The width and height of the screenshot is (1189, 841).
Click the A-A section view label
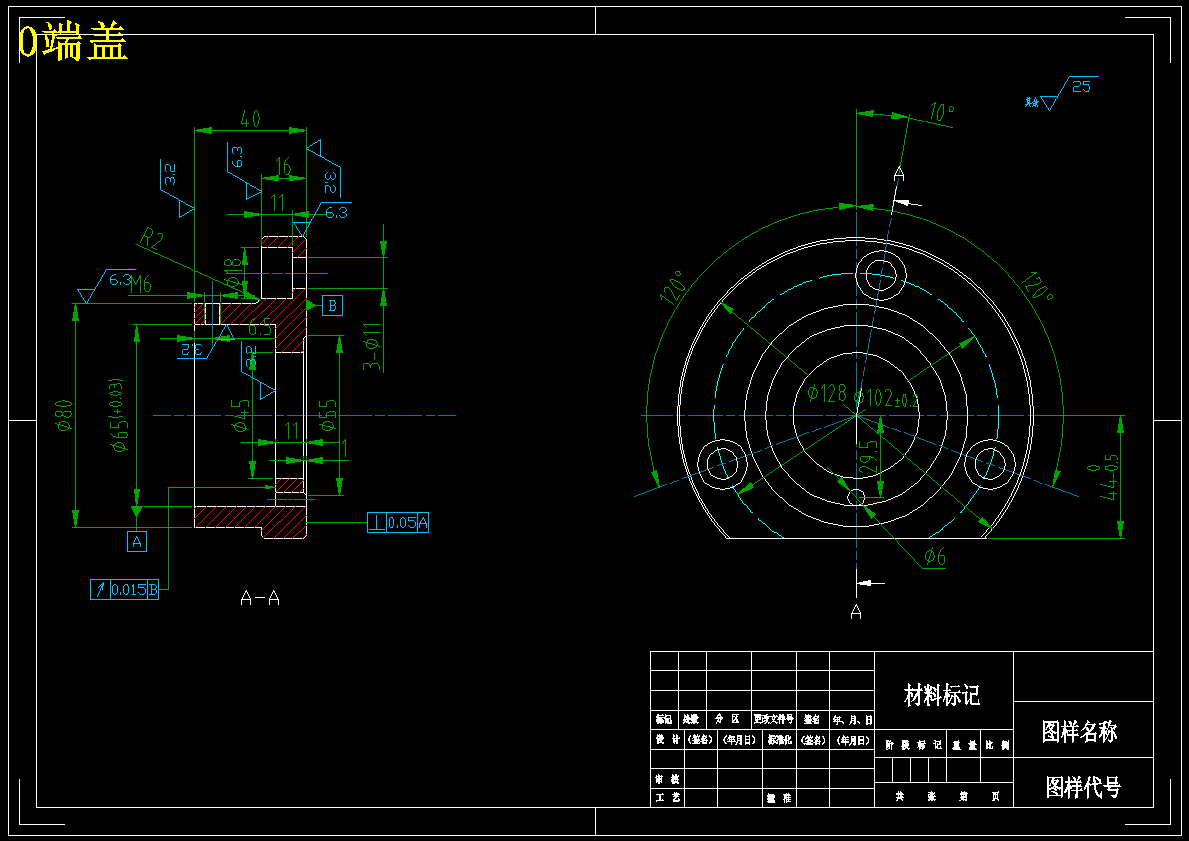click(x=260, y=598)
